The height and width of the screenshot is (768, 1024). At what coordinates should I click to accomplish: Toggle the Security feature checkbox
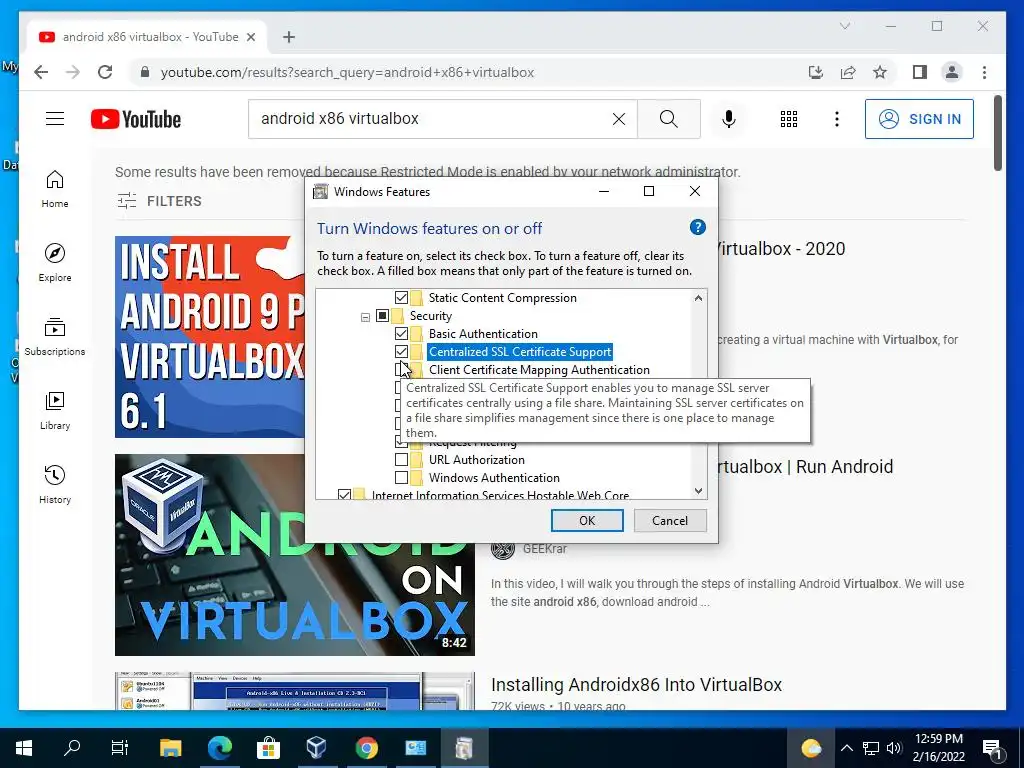click(383, 316)
